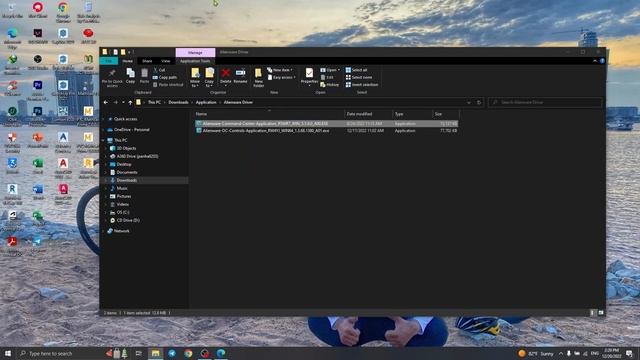Screen dimensions: 640x360
Task: Click the Forward navigation arrow
Action: coord(116,102)
